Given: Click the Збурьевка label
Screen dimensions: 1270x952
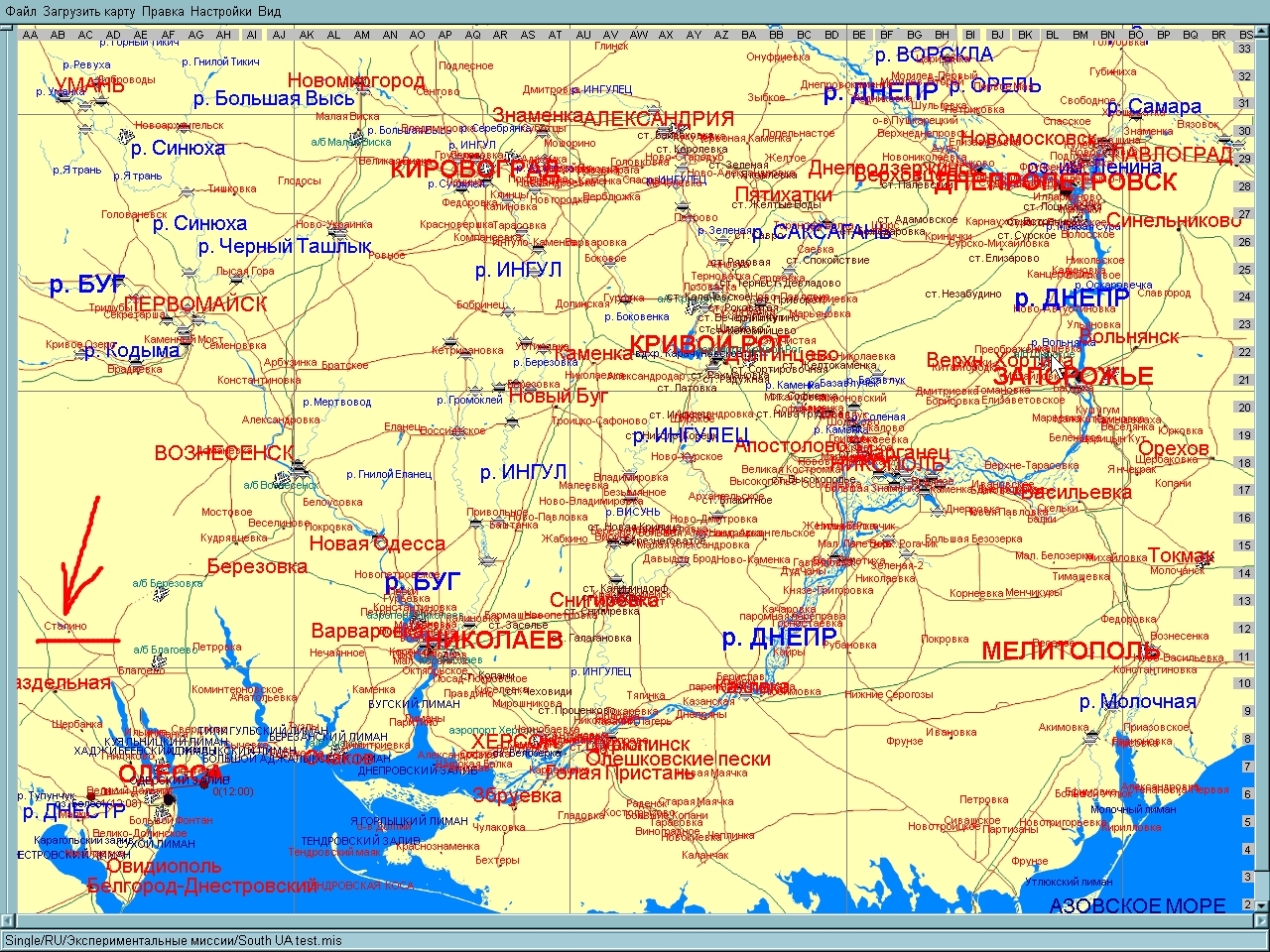Looking at the screenshot, I should [518, 795].
